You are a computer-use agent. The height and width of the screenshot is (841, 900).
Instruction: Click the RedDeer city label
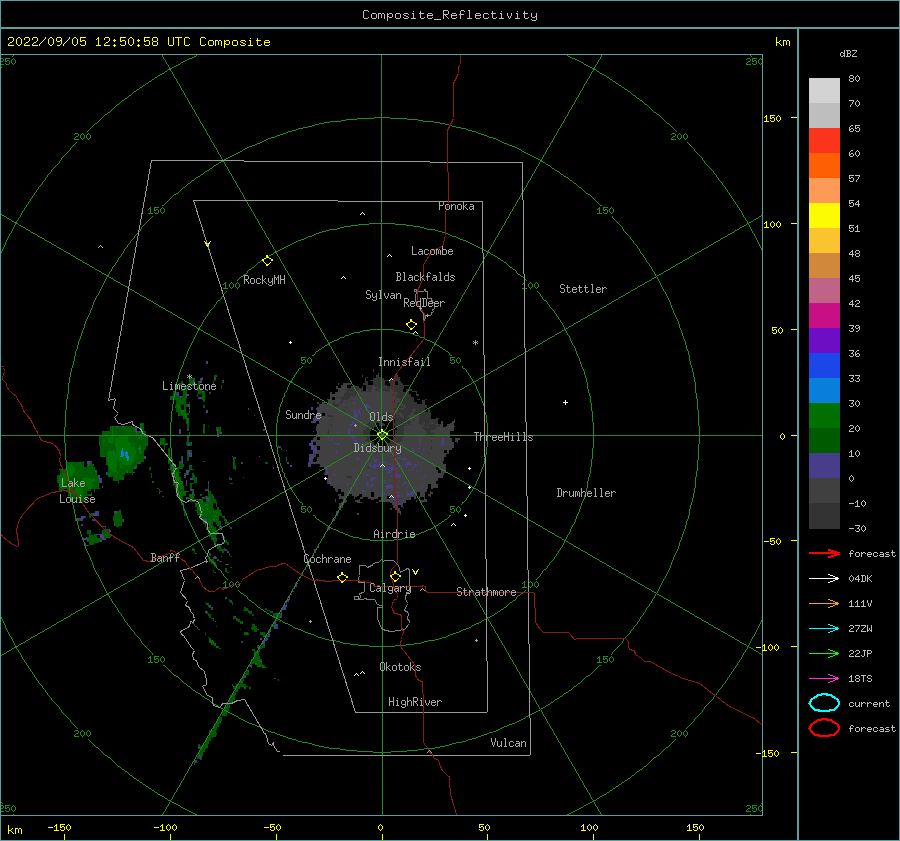point(424,303)
